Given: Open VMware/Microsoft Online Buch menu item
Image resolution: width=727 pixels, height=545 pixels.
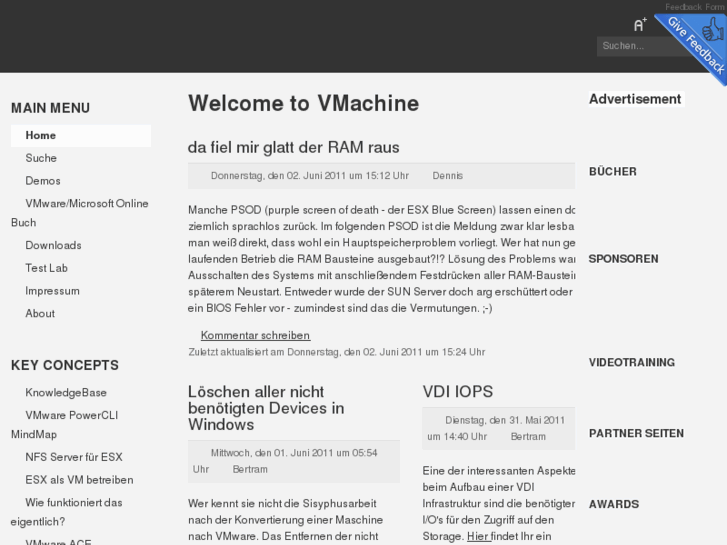Looking at the screenshot, I should pyautogui.click(x=80, y=213).
